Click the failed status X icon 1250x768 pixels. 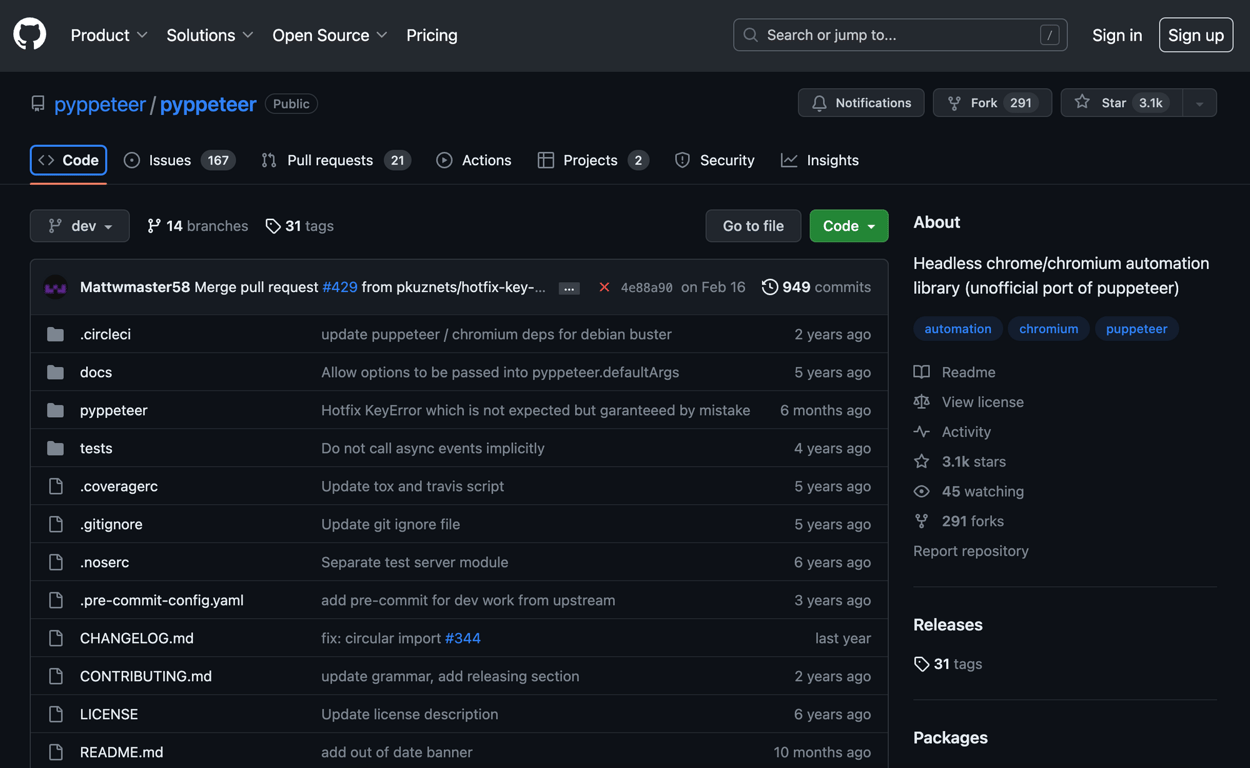604,287
